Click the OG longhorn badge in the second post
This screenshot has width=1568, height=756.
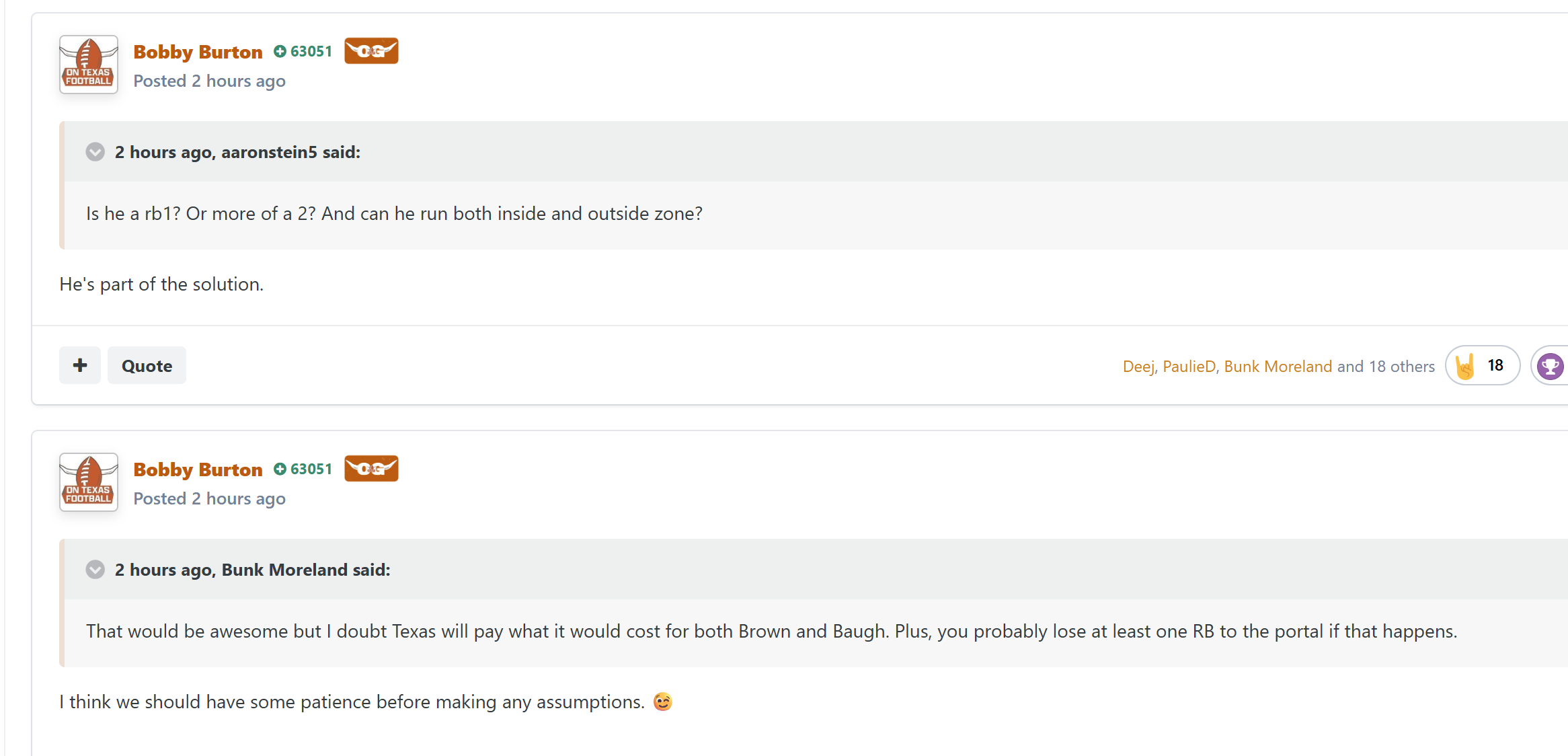(371, 469)
